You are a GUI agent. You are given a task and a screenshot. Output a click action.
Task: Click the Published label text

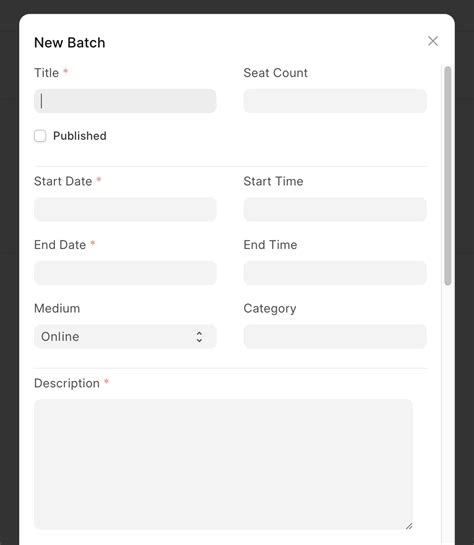click(80, 136)
